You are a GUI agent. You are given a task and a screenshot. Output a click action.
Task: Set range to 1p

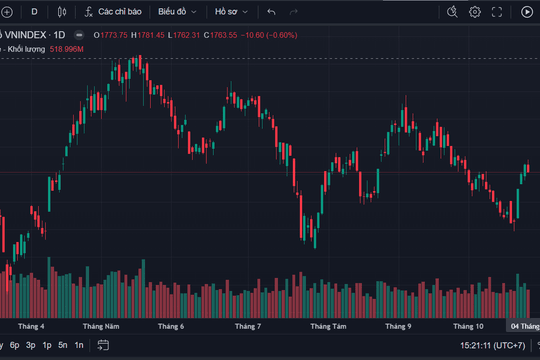click(47, 345)
